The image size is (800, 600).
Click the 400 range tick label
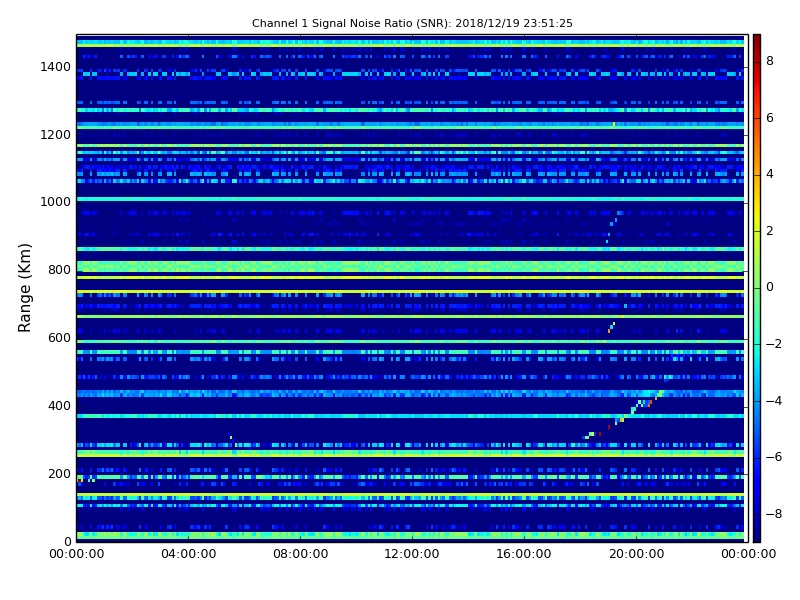59,406
